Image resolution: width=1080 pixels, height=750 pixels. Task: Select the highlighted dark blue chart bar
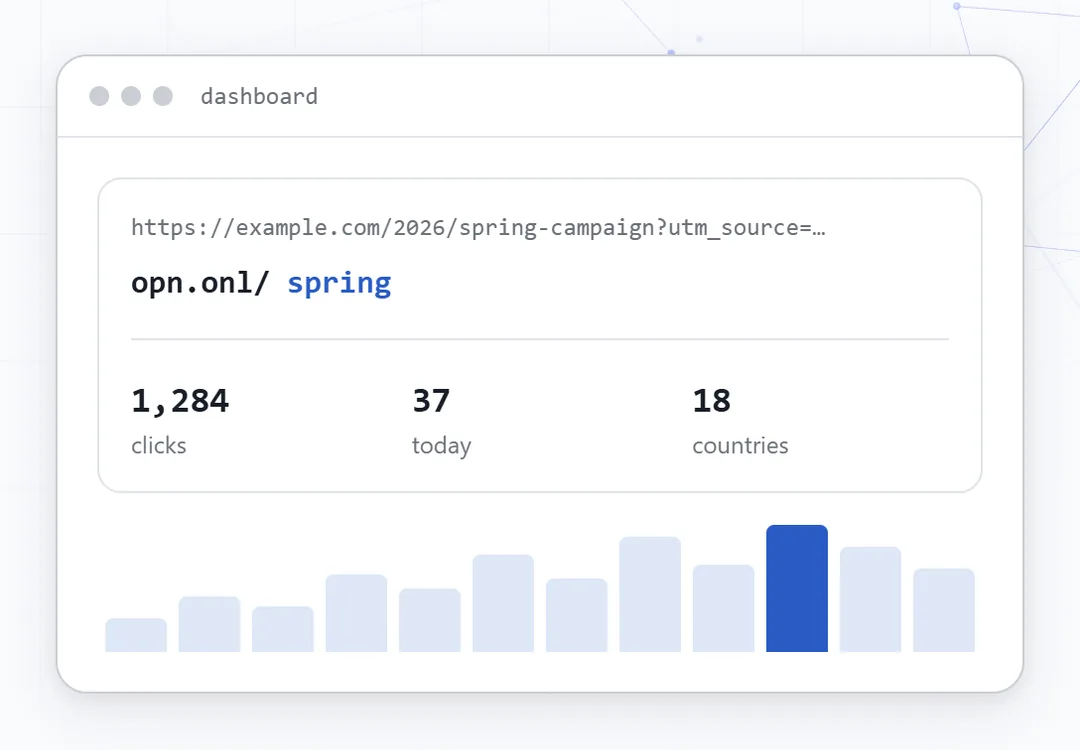(797, 588)
